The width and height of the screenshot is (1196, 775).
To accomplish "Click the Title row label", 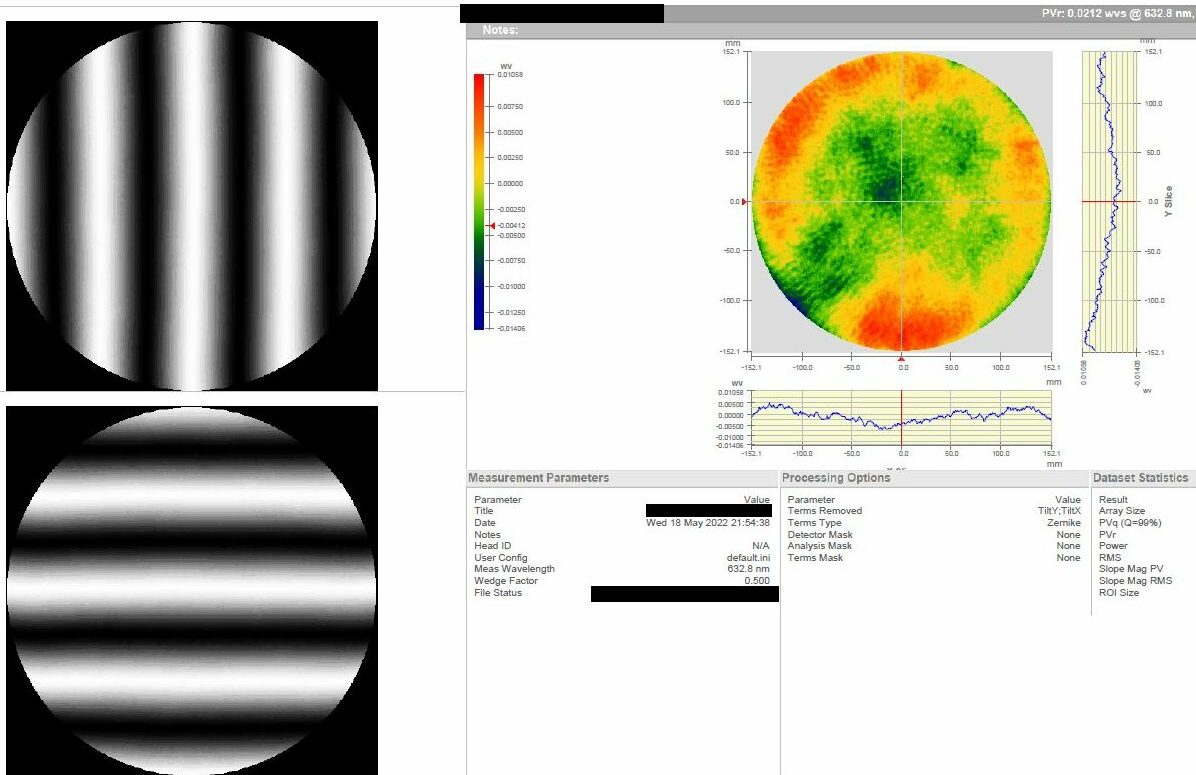I will click(484, 511).
